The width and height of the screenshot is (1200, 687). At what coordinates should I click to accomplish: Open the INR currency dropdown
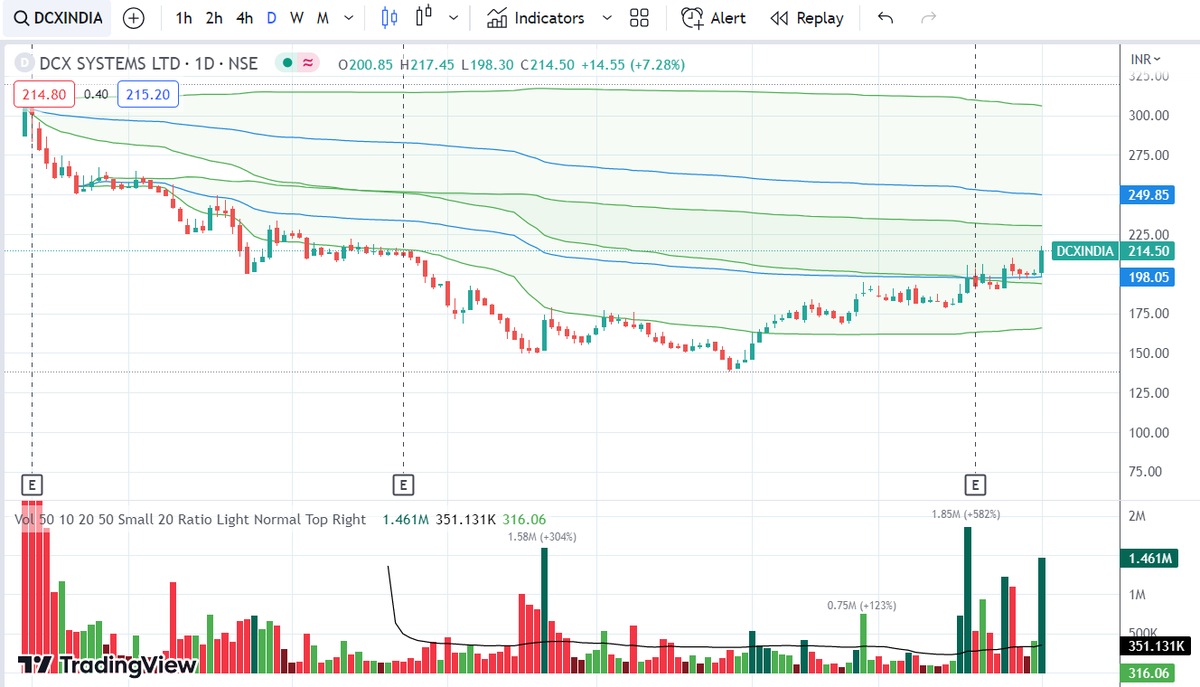(x=1146, y=59)
